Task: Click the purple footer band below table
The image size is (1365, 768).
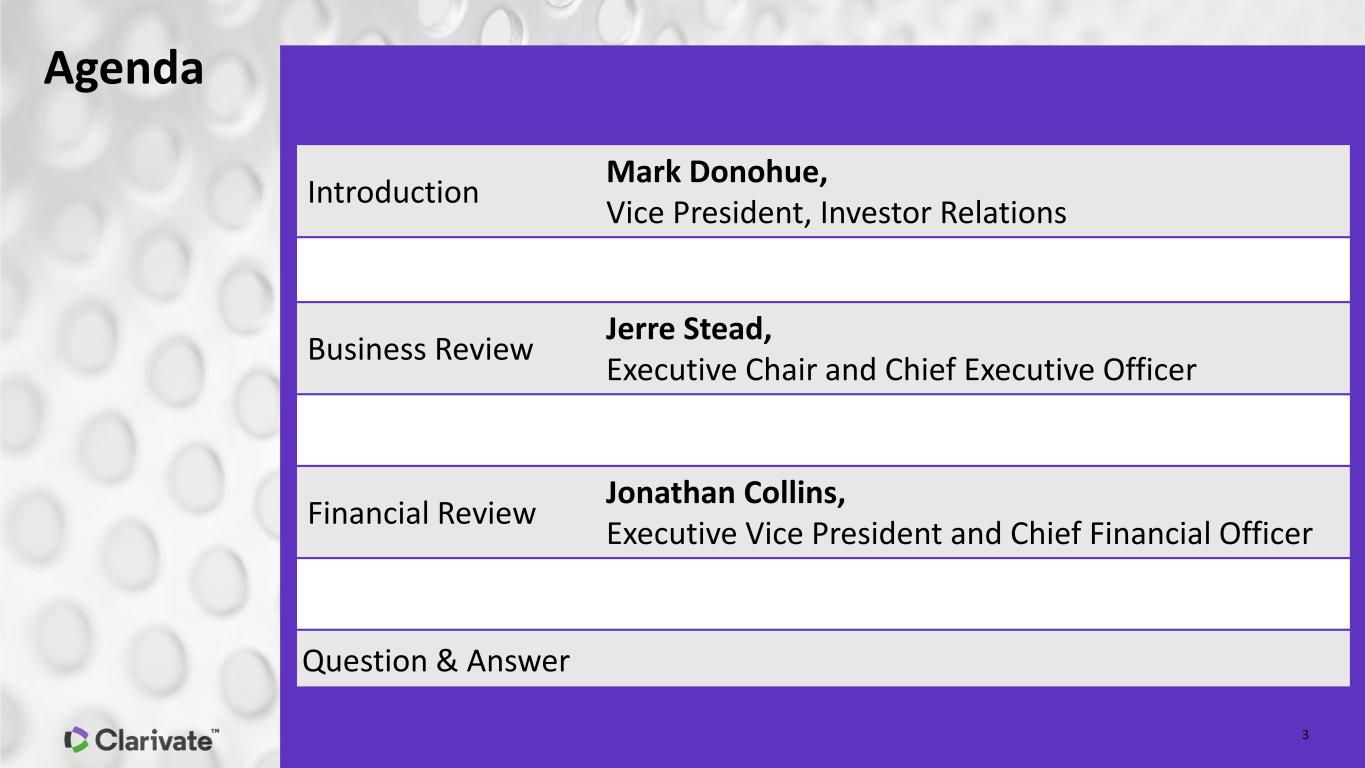Action: (822, 727)
